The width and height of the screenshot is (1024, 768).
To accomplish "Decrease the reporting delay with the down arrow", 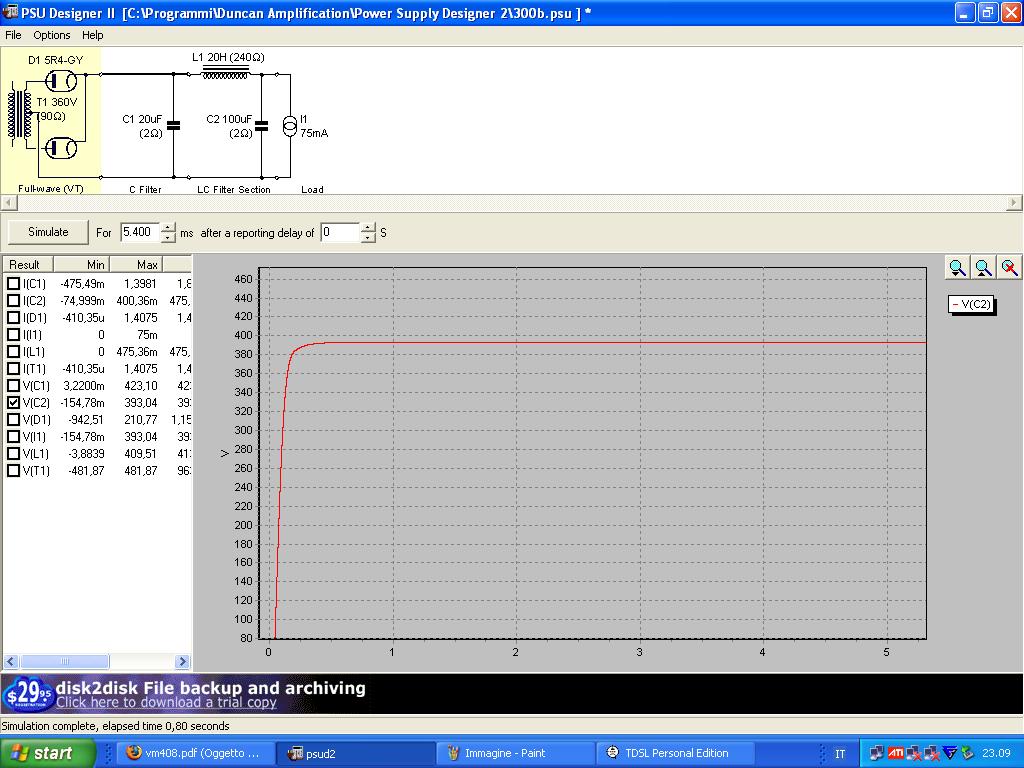I will pyautogui.click(x=368, y=237).
